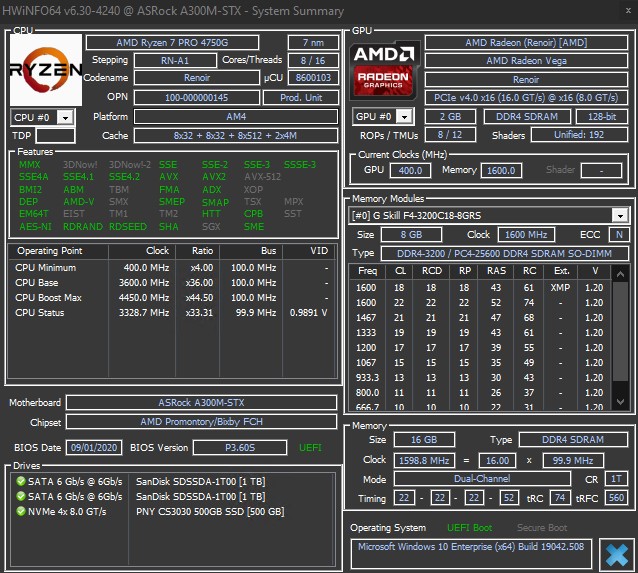This screenshot has height=573, width=638.
Task: Click green check icon for NVMe drive
Action: pyautogui.click(x=21, y=512)
